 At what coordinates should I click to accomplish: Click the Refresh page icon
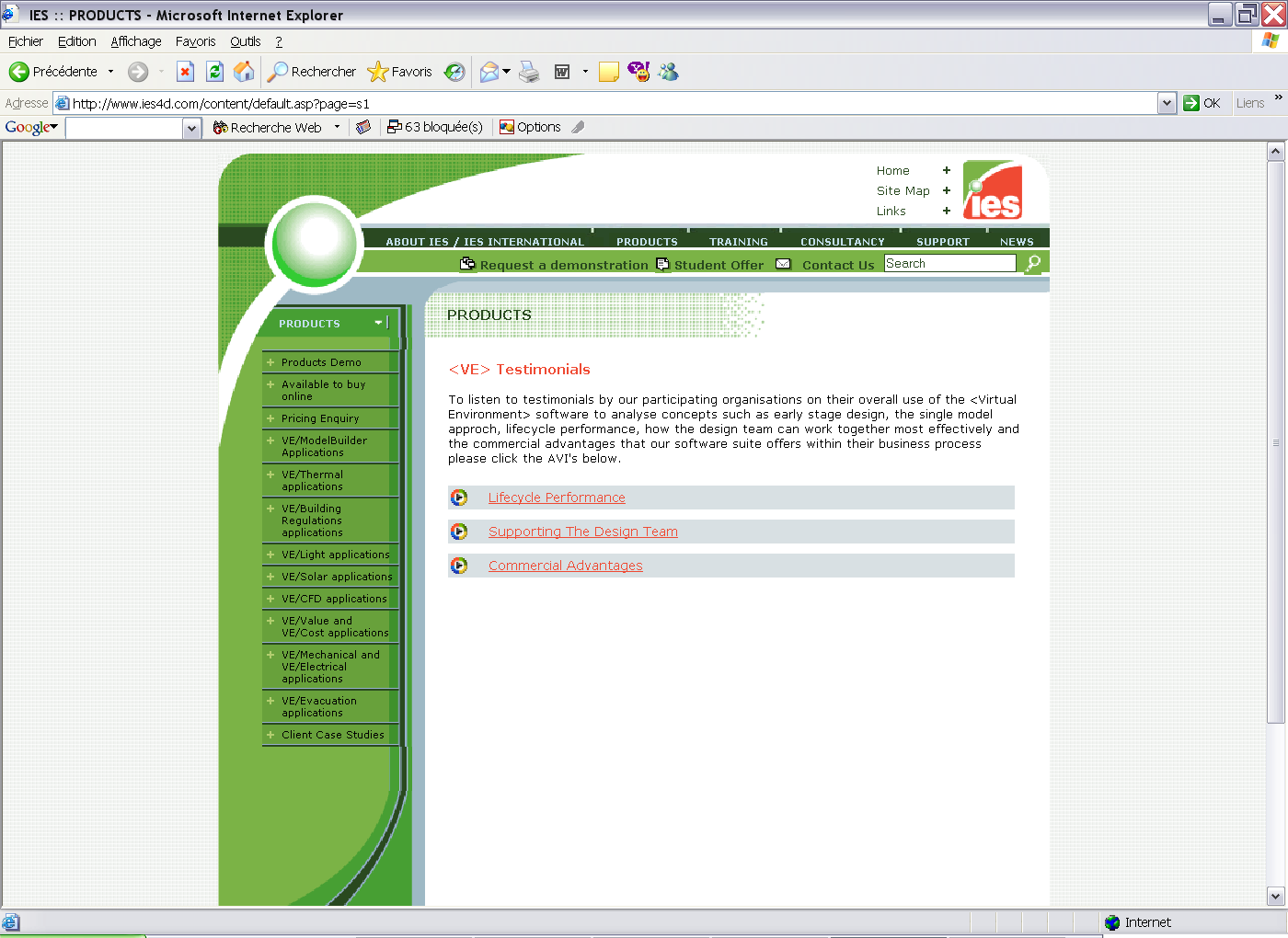(x=214, y=72)
